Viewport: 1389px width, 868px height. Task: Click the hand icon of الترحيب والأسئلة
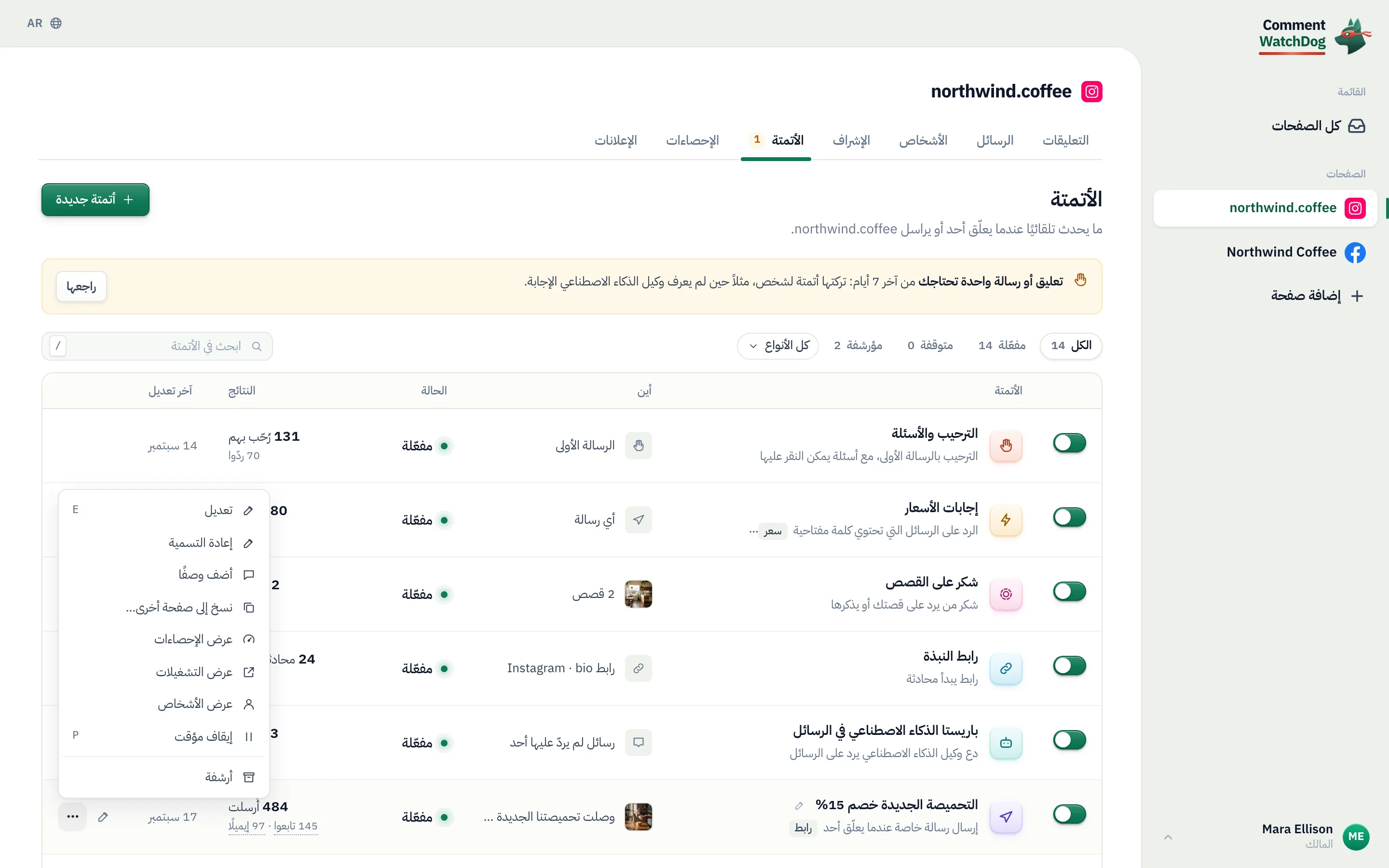(x=1006, y=446)
